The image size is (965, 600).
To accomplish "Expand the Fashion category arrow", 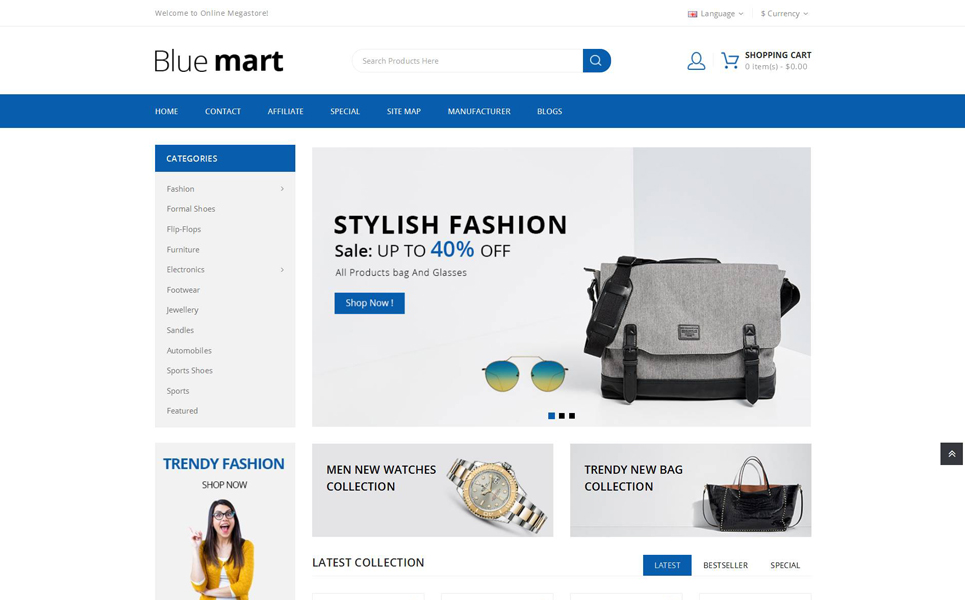I will point(282,189).
